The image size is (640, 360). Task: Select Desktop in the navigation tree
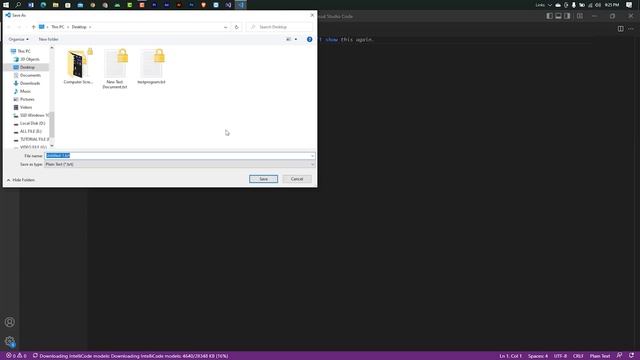click(27, 67)
